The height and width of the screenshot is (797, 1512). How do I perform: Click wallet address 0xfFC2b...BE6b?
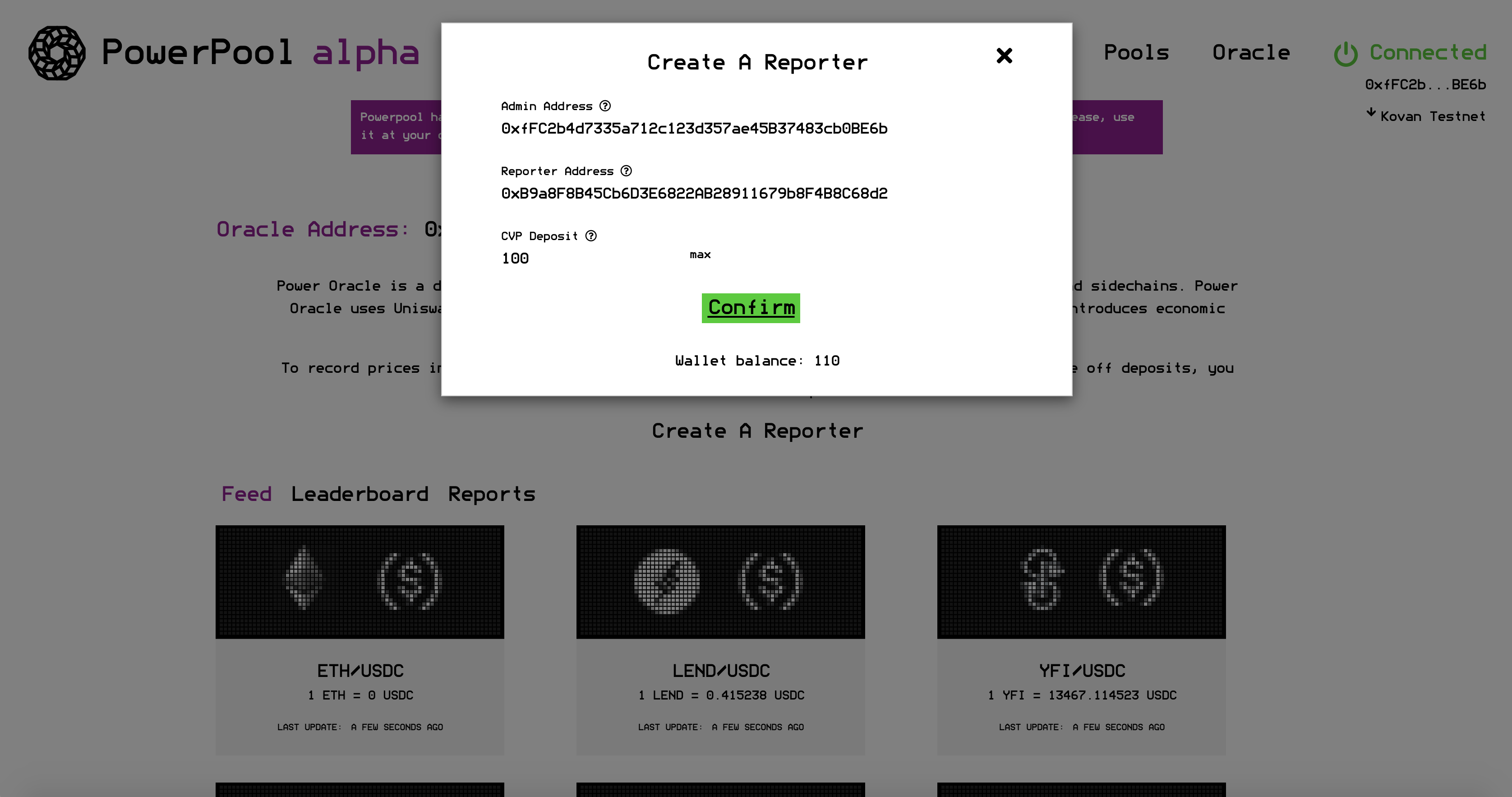coord(1426,85)
